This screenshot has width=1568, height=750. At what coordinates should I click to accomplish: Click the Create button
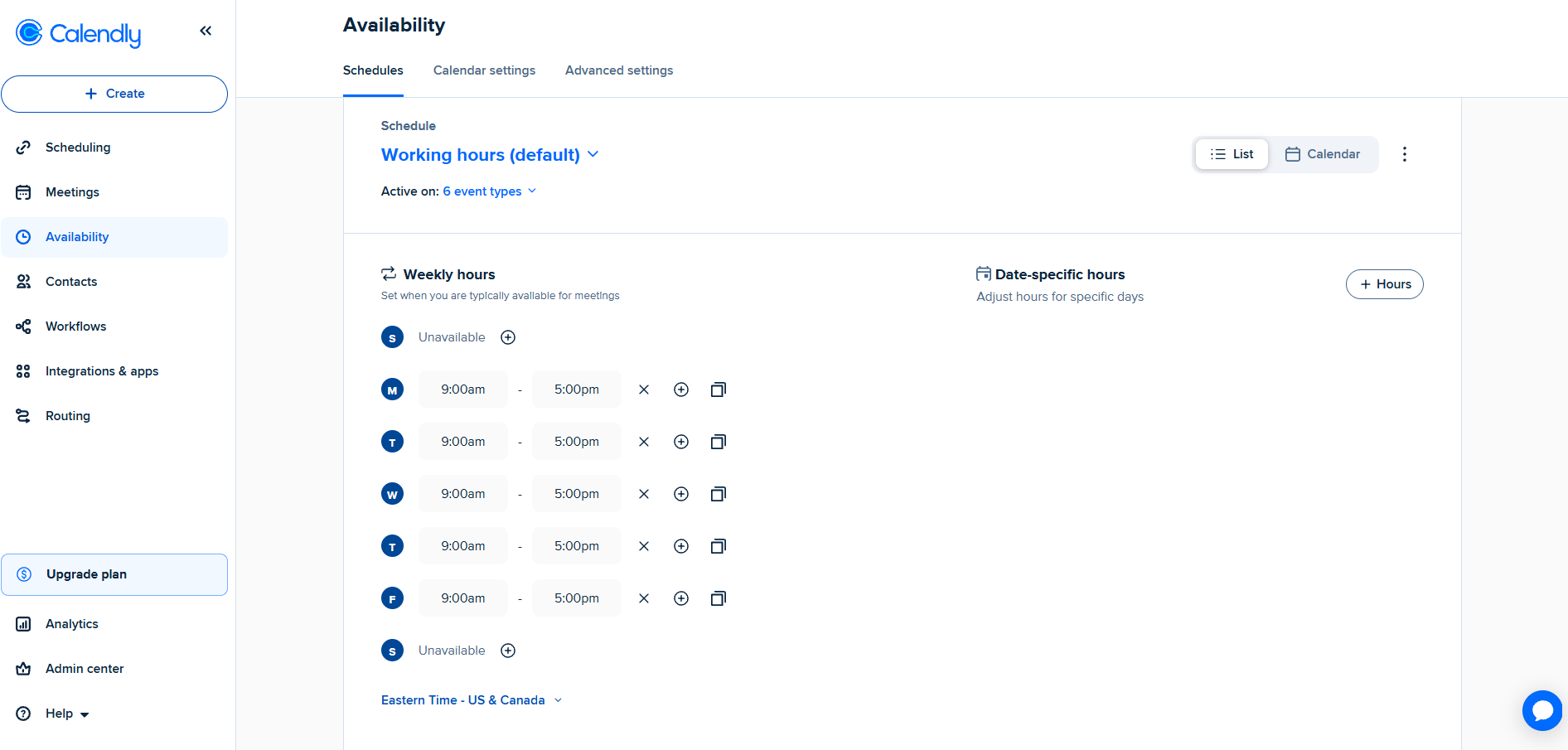114,94
